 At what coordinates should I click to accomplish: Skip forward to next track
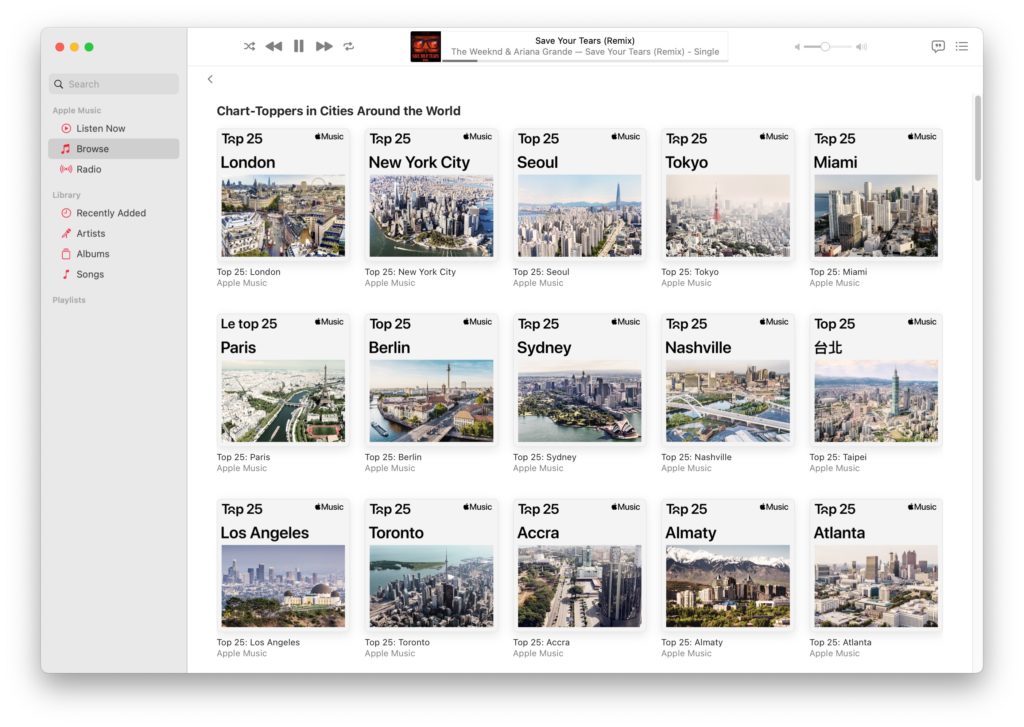[x=324, y=46]
